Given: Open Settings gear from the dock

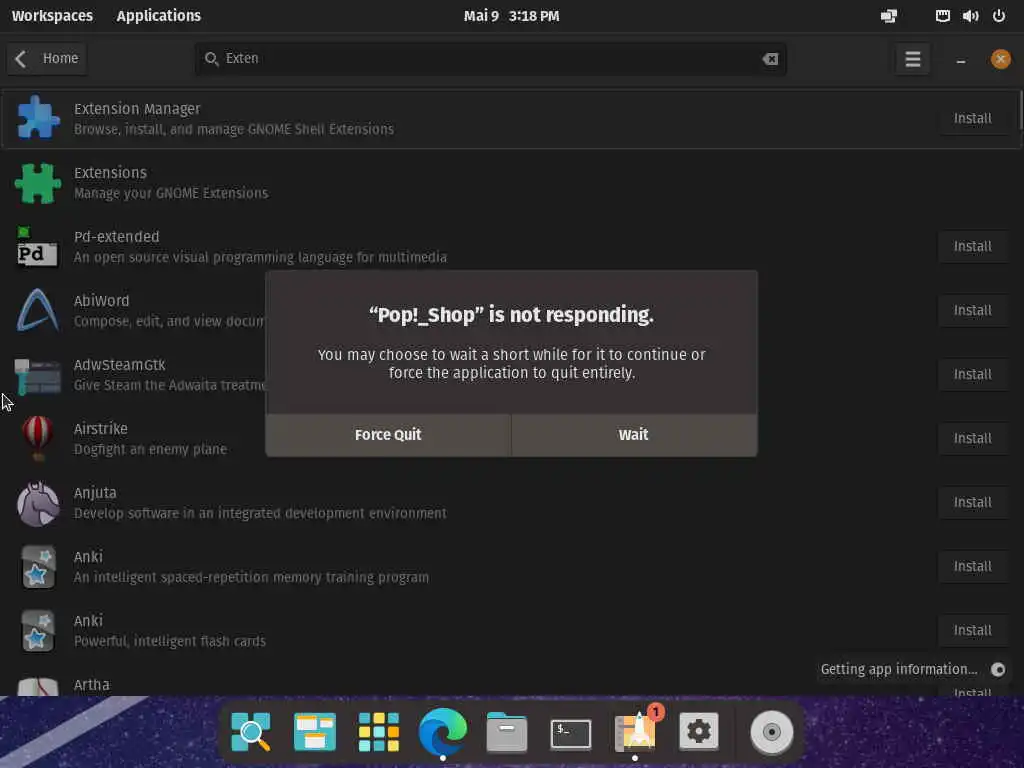Looking at the screenshot, I should click(x=698, y=731).
